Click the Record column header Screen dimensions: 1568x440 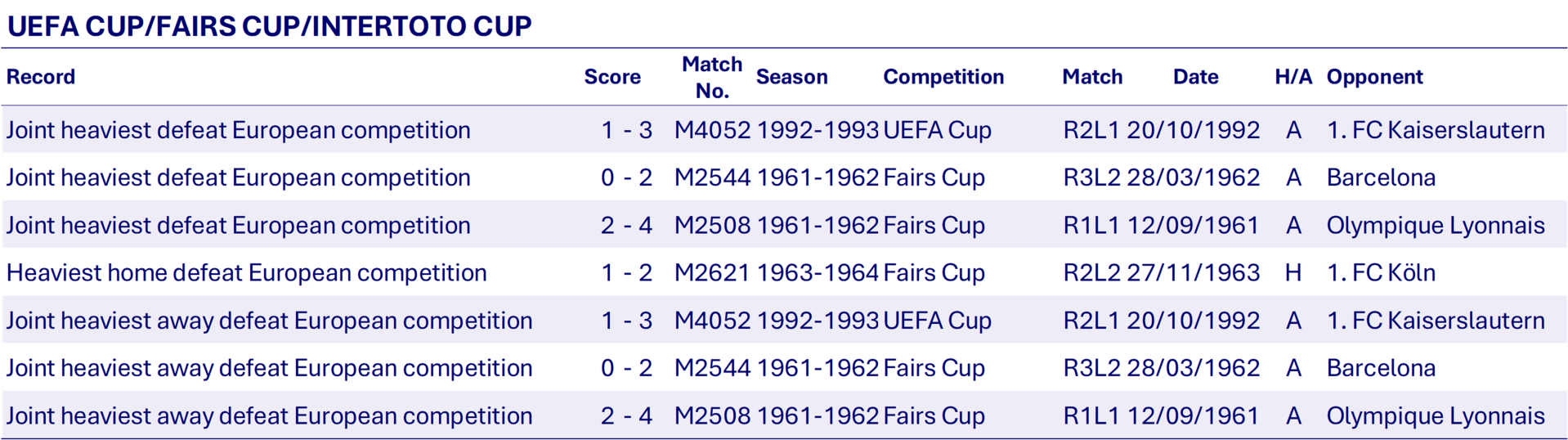[x=41, y=77]
